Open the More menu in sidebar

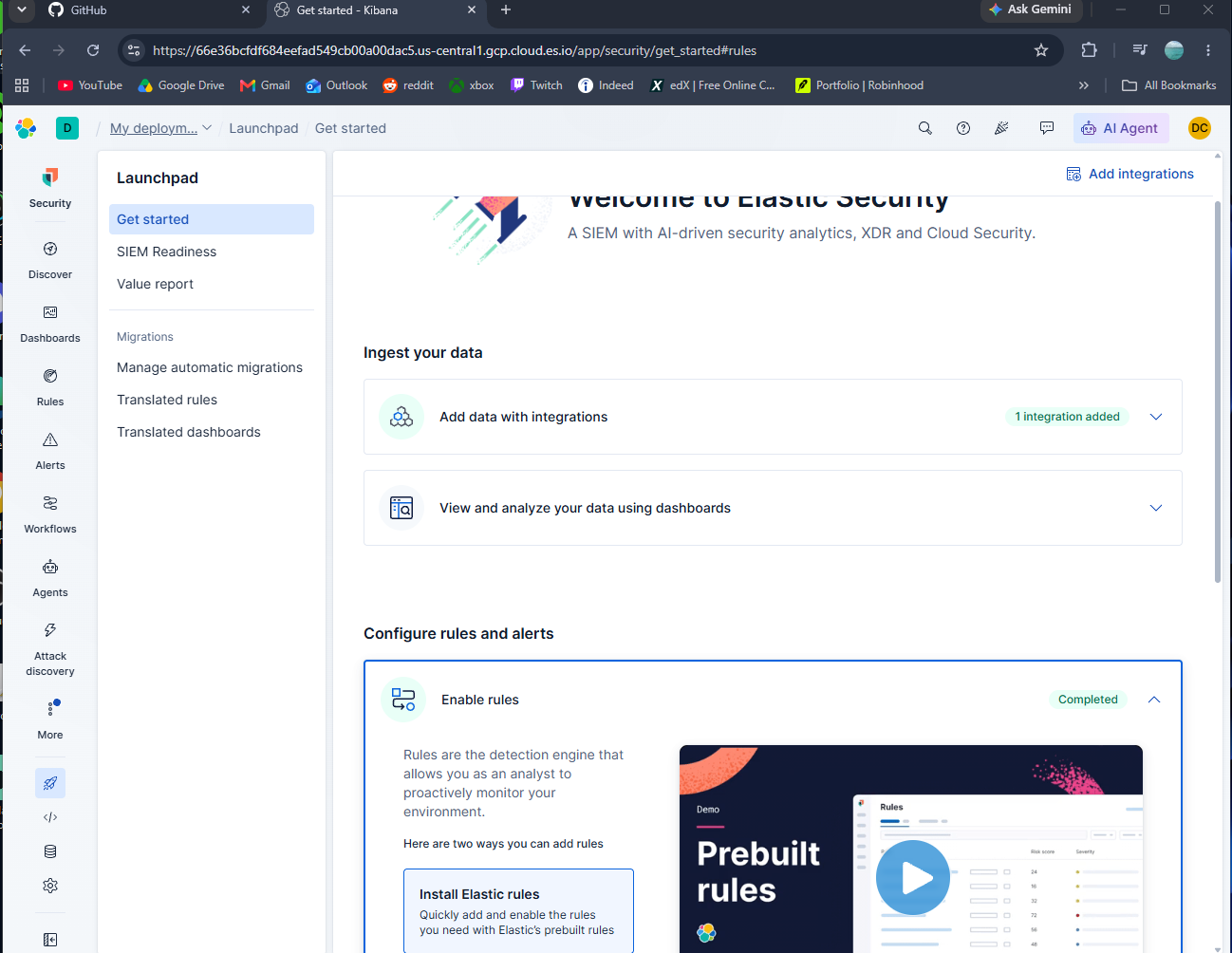click(x=50, y=719)
